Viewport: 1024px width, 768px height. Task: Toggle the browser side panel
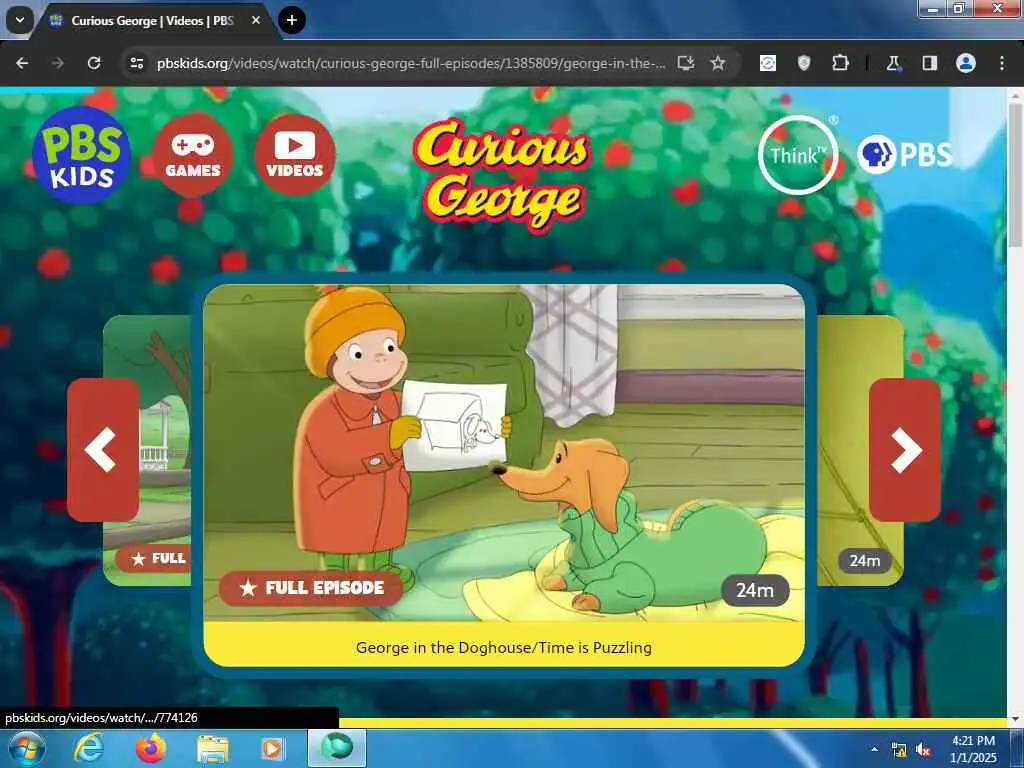click(929, 63)
